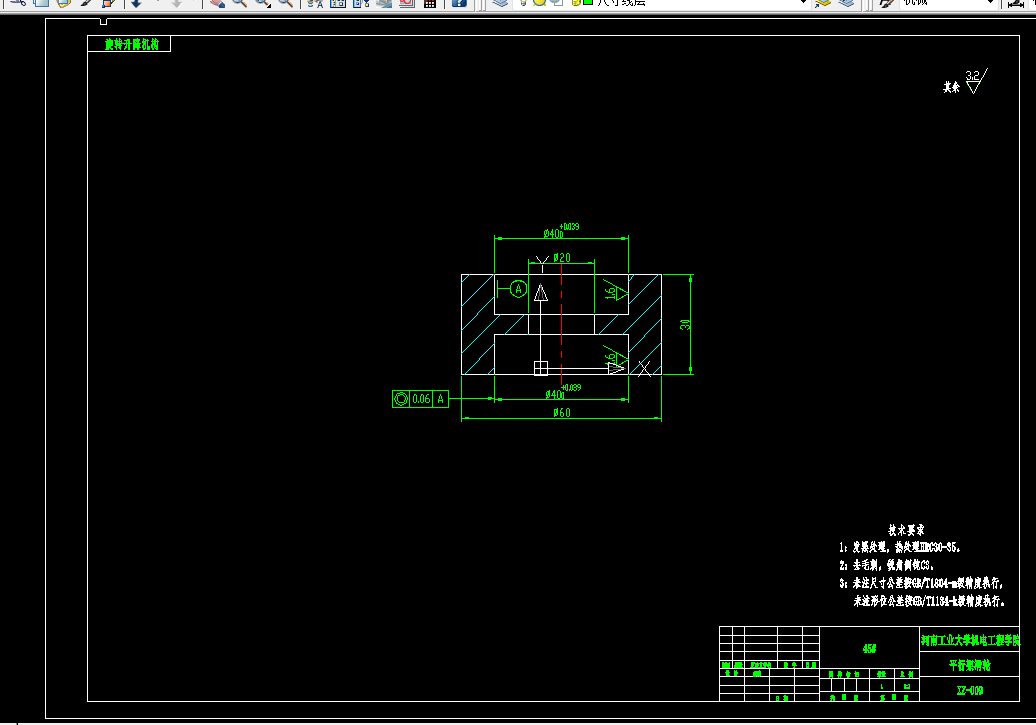Select the lower ø40 dimension text
Image resolution: width=1036 pixels, height=725 pixels.
(x=562, y=391)
